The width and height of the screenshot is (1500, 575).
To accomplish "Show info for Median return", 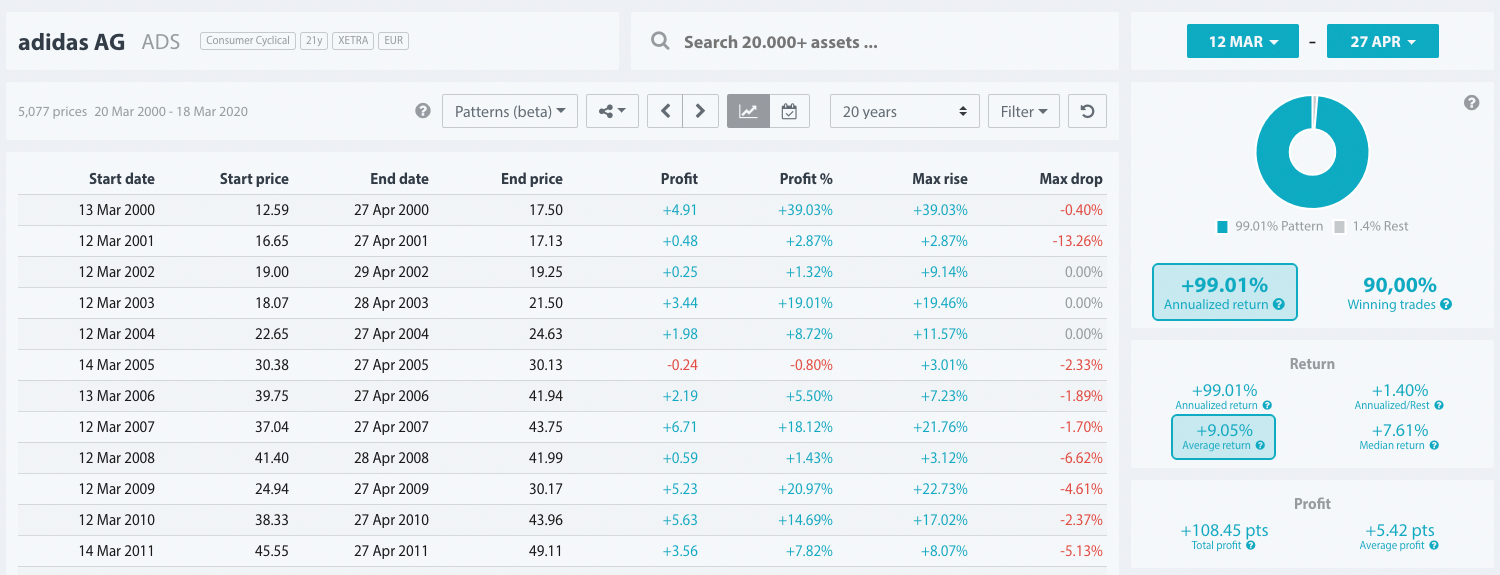I will pos(1434,446).
